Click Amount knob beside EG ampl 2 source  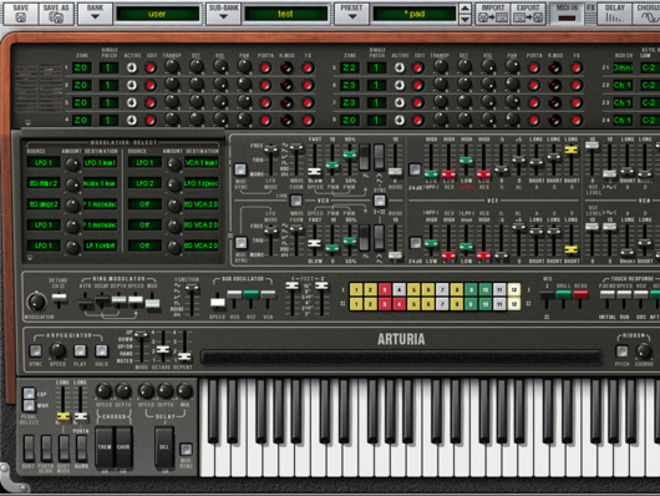pyautogui.click(x=72, y=205)
